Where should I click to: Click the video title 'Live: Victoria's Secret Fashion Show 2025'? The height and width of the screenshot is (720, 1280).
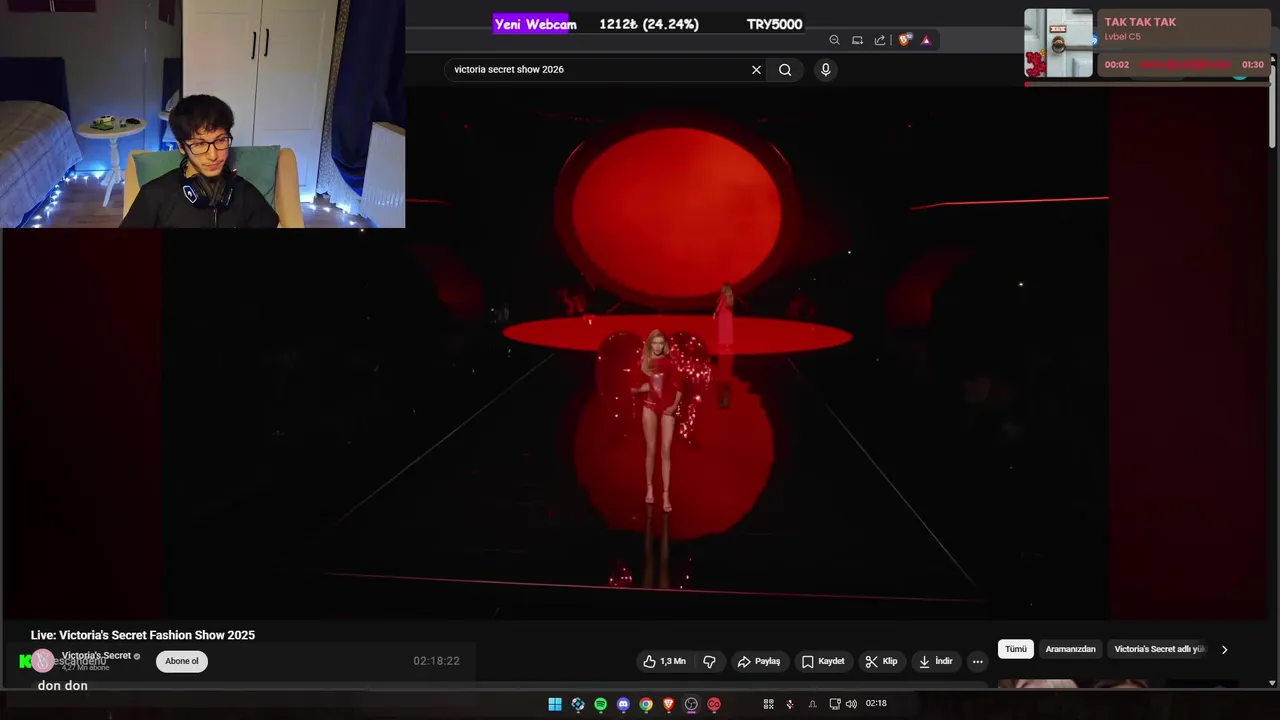point(143,635)
